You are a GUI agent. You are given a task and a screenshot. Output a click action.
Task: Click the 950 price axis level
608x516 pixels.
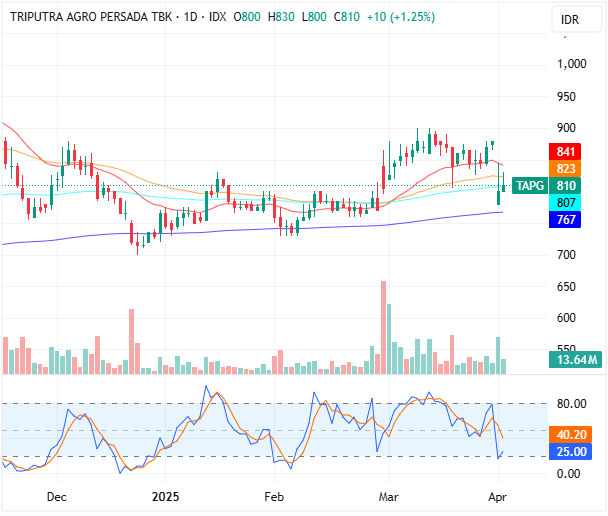[566, 97]
